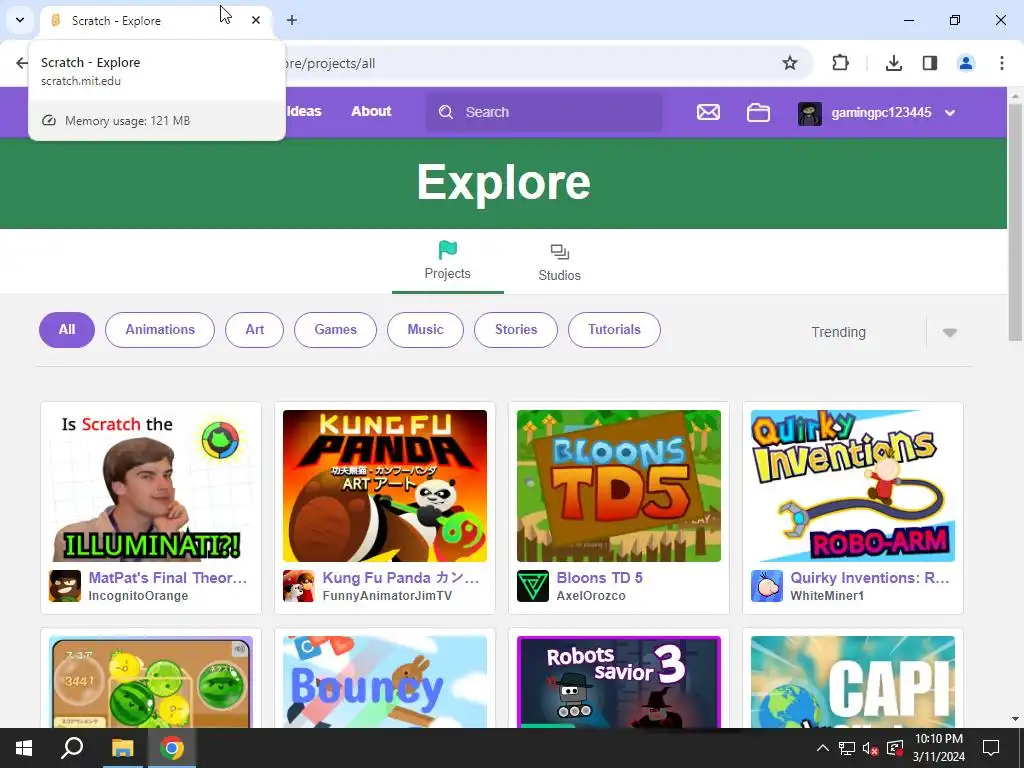Open the Robots Savior 3 thumbnail
Image resolution: width=1024 pixels, height=768 pixels.
(618, 682)
